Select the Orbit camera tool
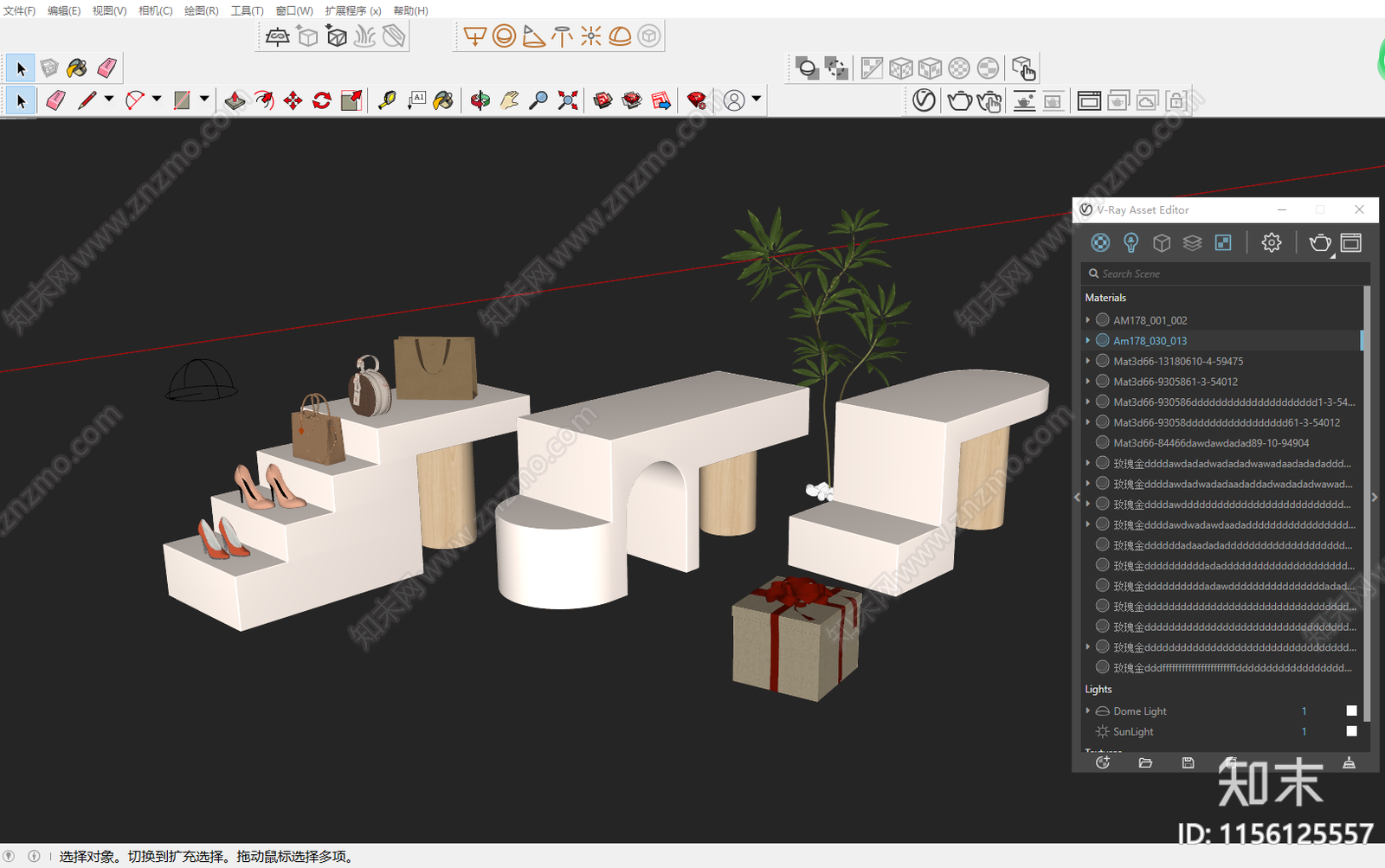The width and height of the screenshot is (1385, 868). point(480,100)
